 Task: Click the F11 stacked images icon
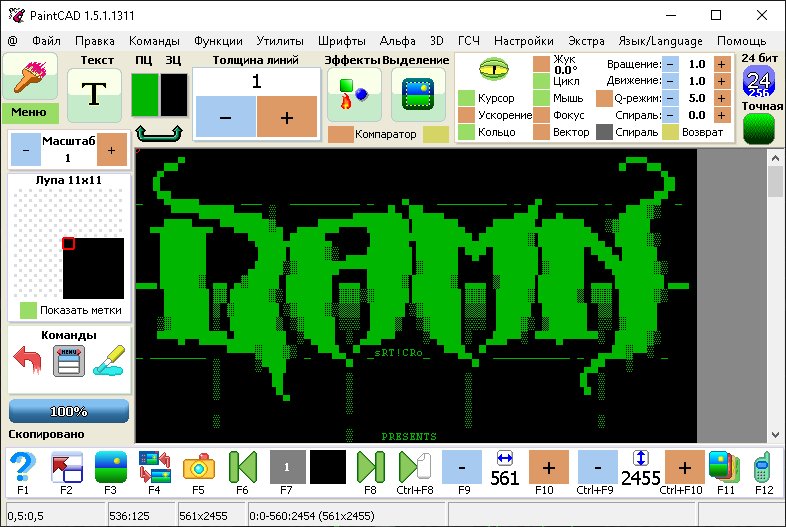(x=725, y=467)
